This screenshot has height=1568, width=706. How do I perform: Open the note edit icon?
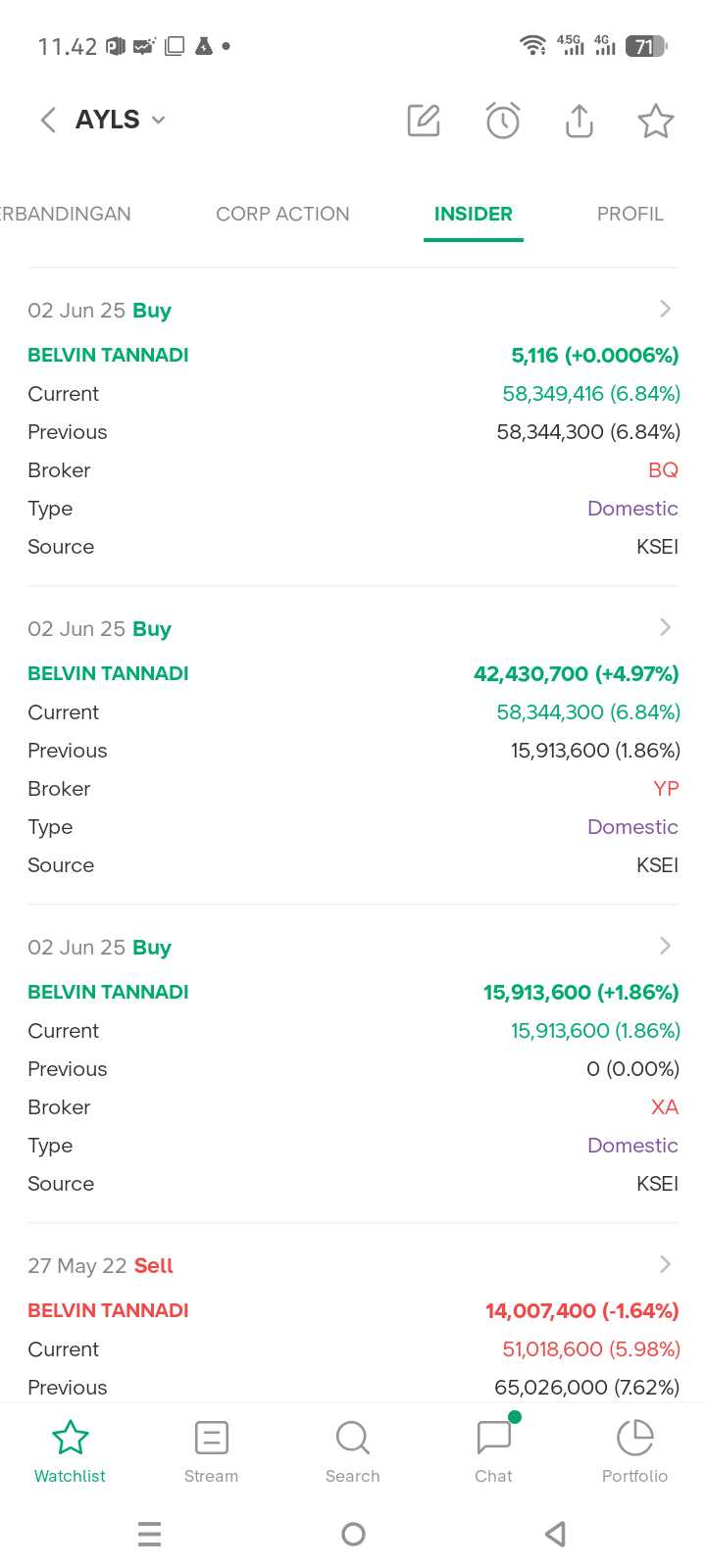click(x=424, y=121)
